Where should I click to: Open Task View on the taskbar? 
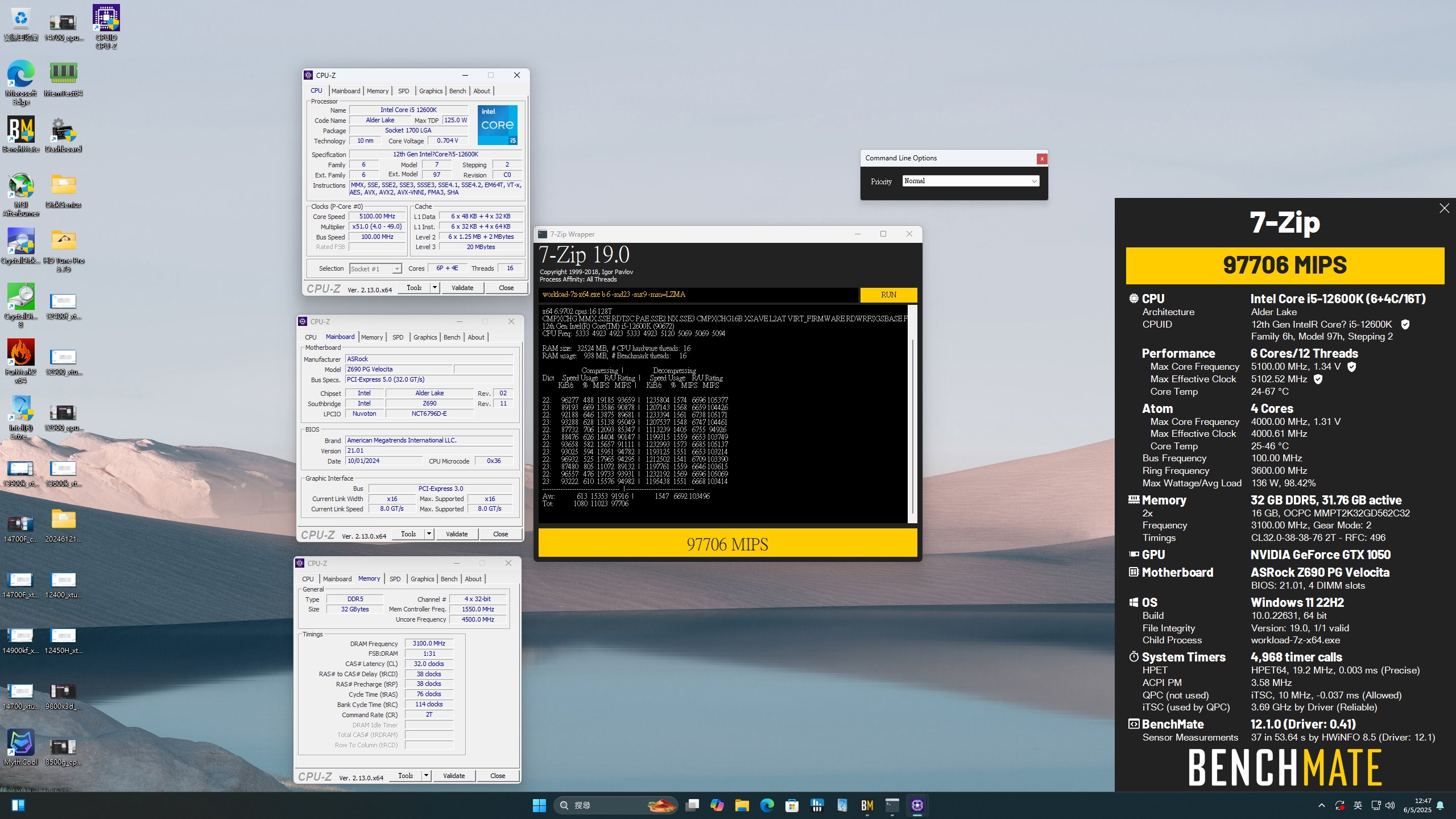click(x=692, y=805)
